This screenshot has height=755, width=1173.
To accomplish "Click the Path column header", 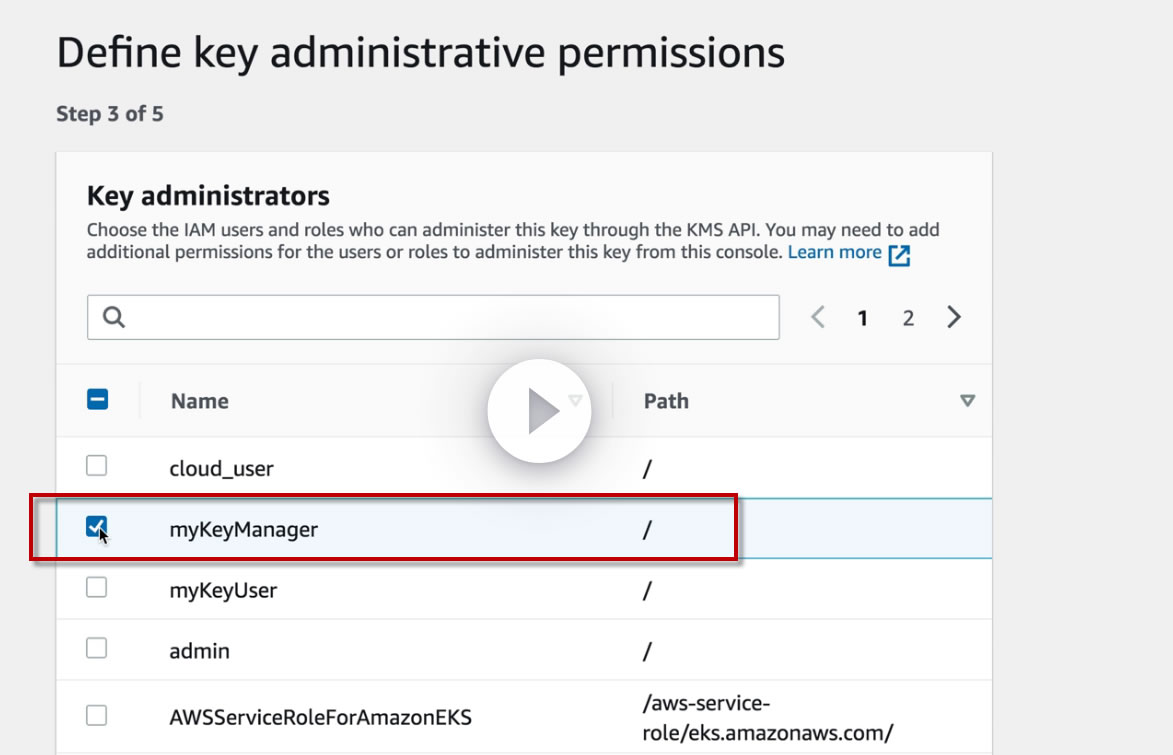I will [x=666, y=401].
